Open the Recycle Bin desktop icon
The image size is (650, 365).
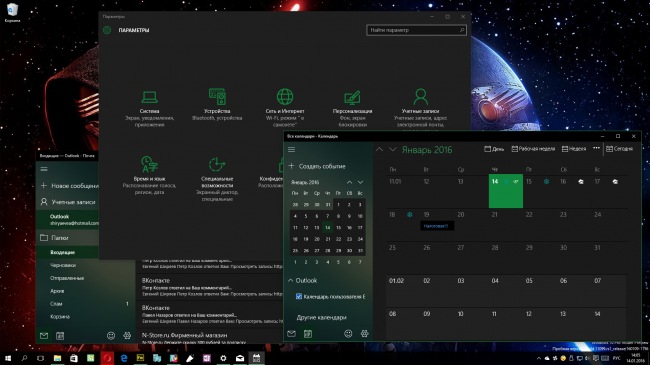pyautogui.click(x=12, y=12)
